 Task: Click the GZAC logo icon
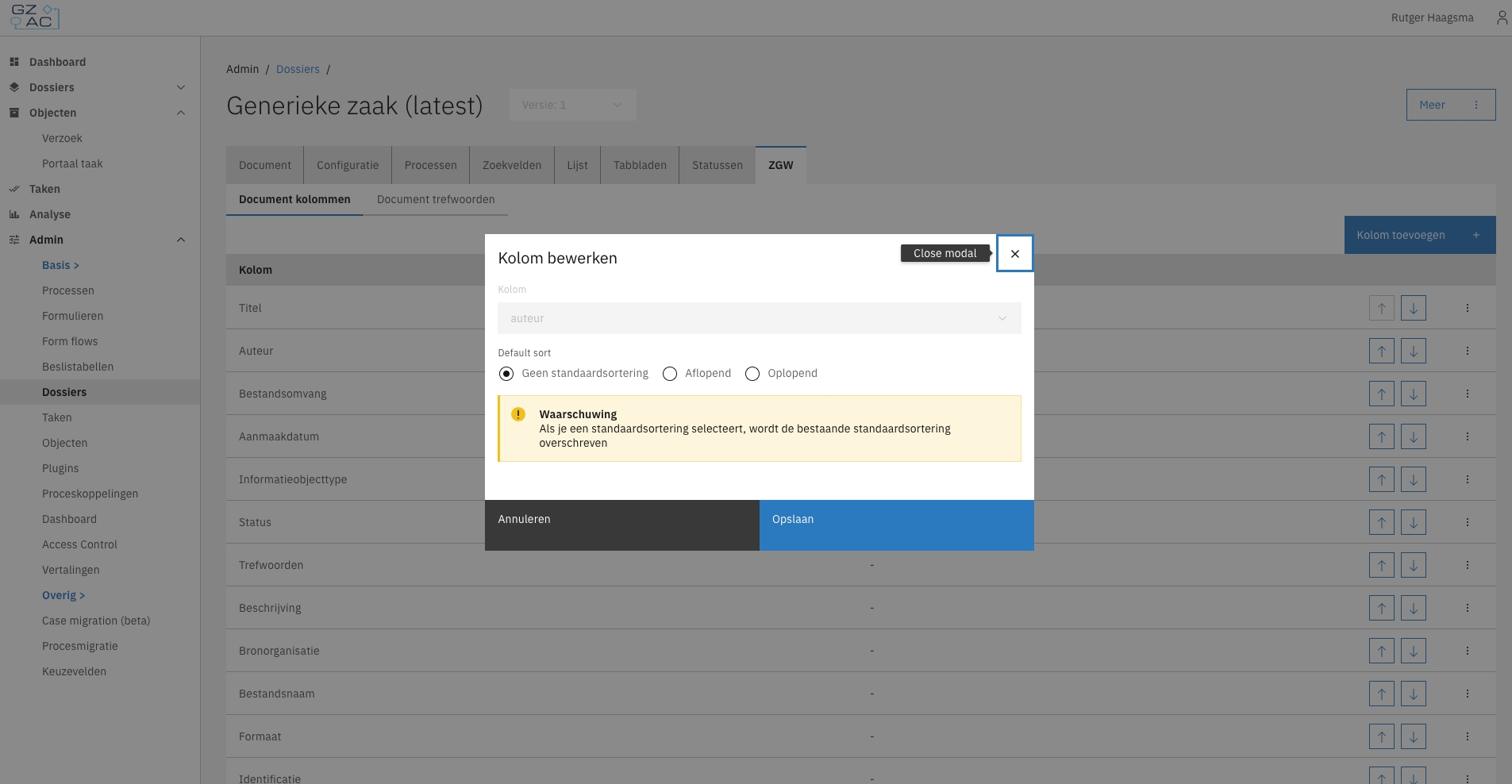[33, 17]
